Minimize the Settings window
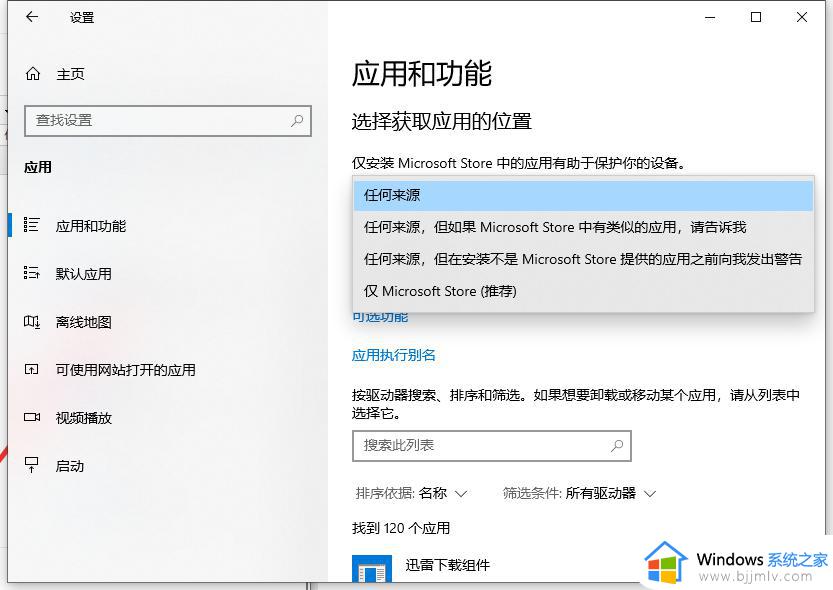The image size is (833, 590). coord(710,17)
